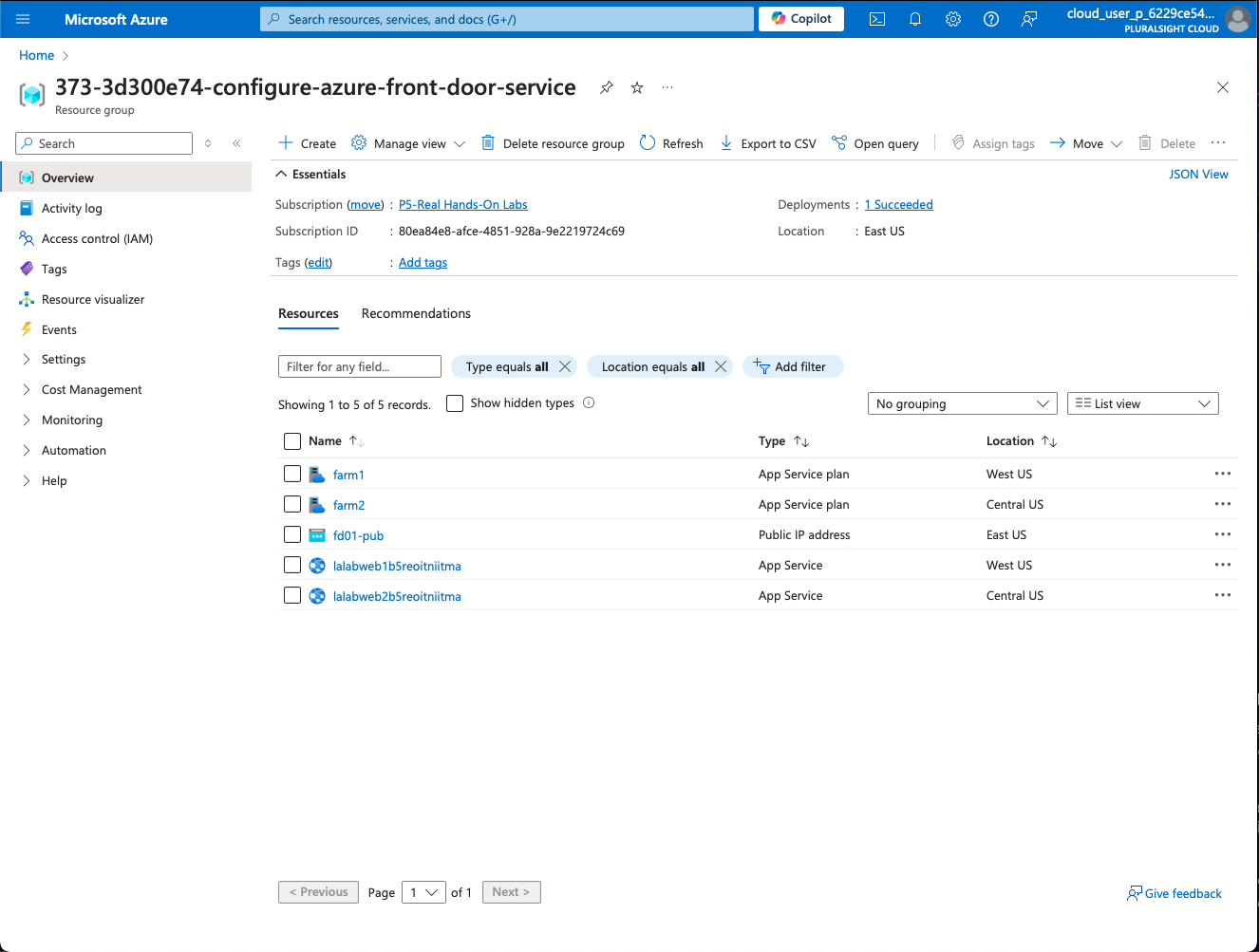Click Delete resource group
The height and width of the screenshot is (952, 1259).
click(553, 143)
